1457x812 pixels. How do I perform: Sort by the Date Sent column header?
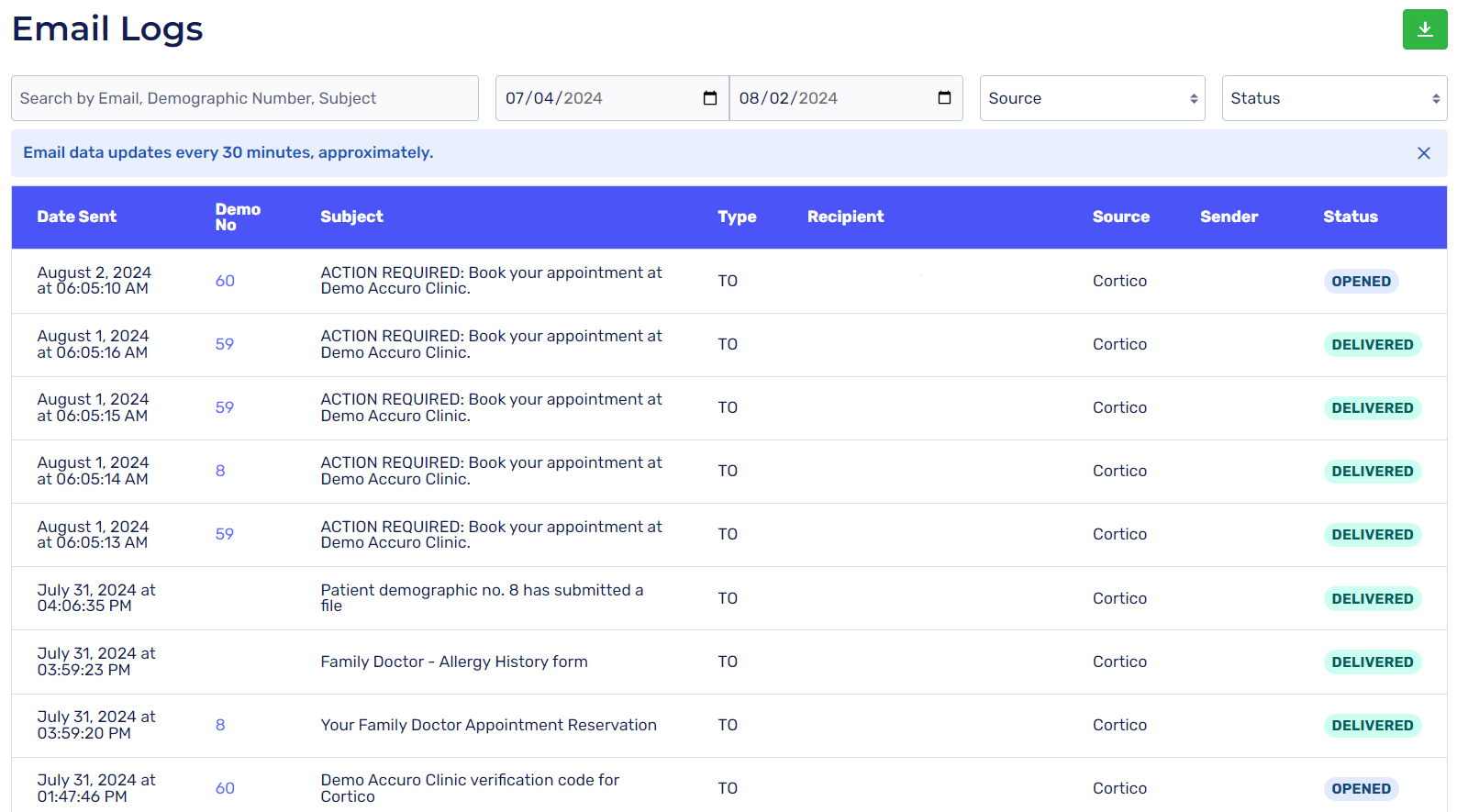pos(77,217)
